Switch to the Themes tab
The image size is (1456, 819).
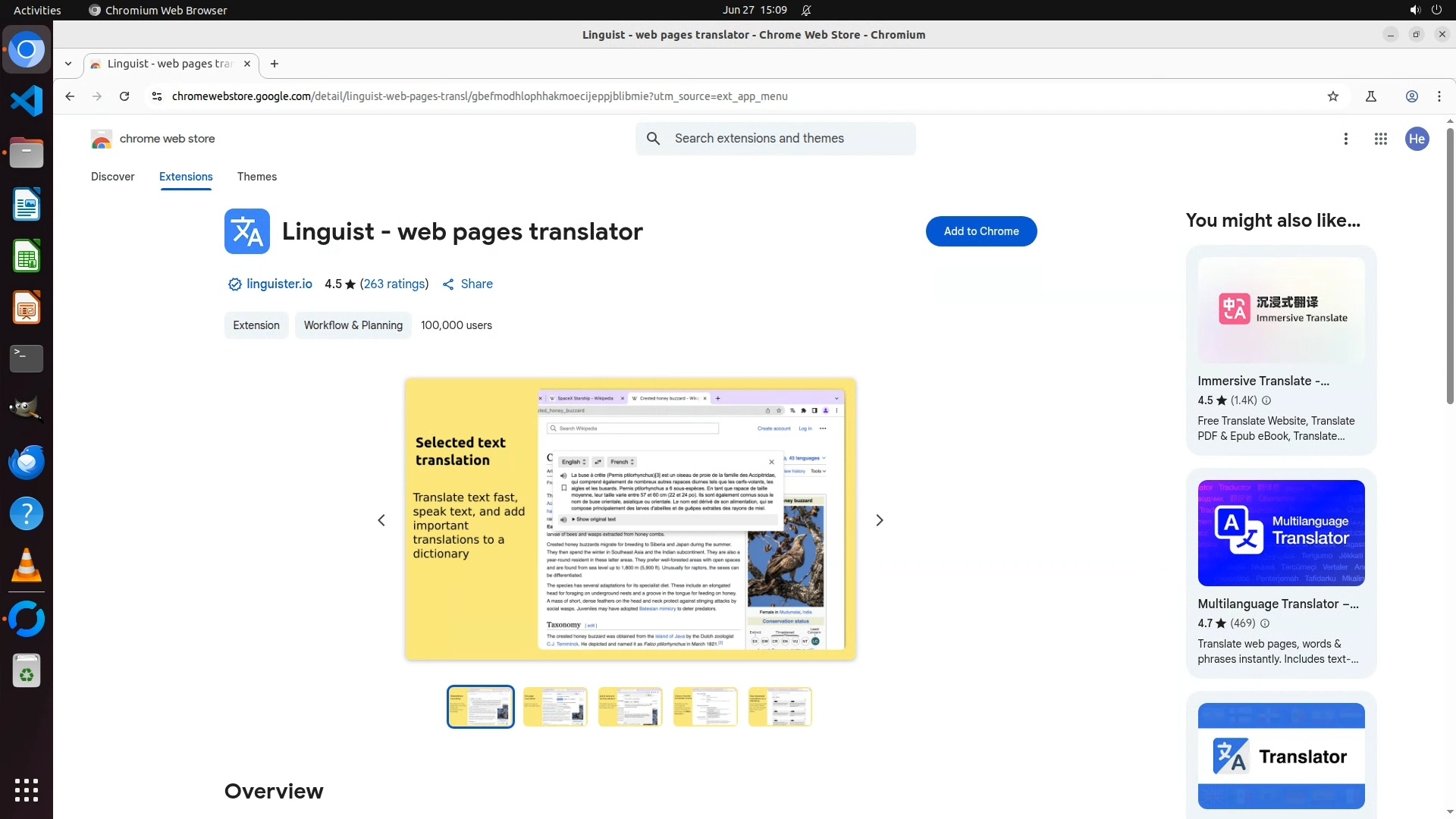(x=256, y=177)
